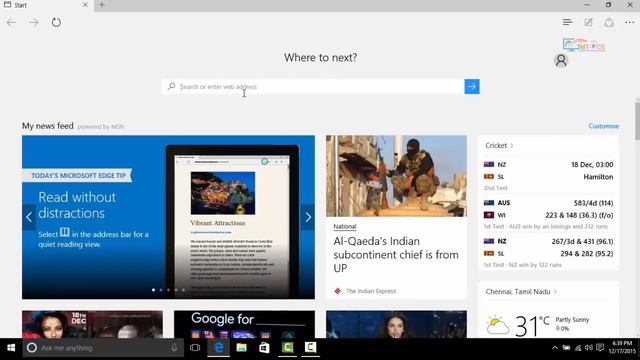Make a Web Note with the pen icon

[588, 22]
